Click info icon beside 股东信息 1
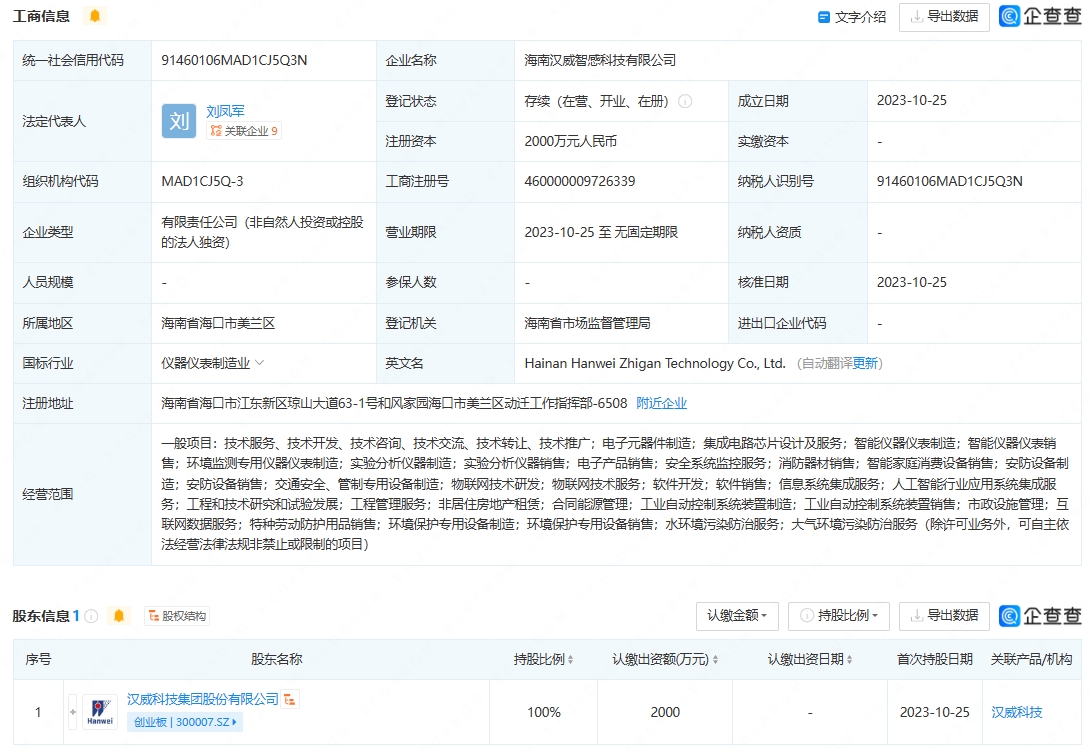 coord(91,616)
